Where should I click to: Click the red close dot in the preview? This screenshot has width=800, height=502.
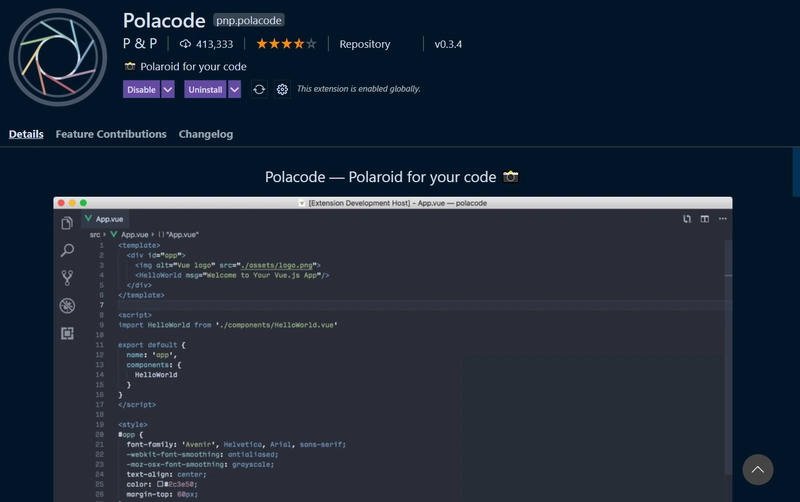(x=61, y=203)
